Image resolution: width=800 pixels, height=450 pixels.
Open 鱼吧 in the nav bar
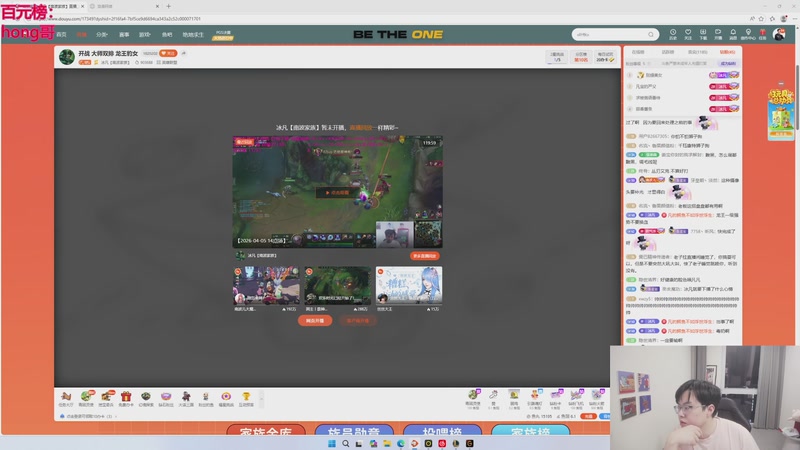167,35
